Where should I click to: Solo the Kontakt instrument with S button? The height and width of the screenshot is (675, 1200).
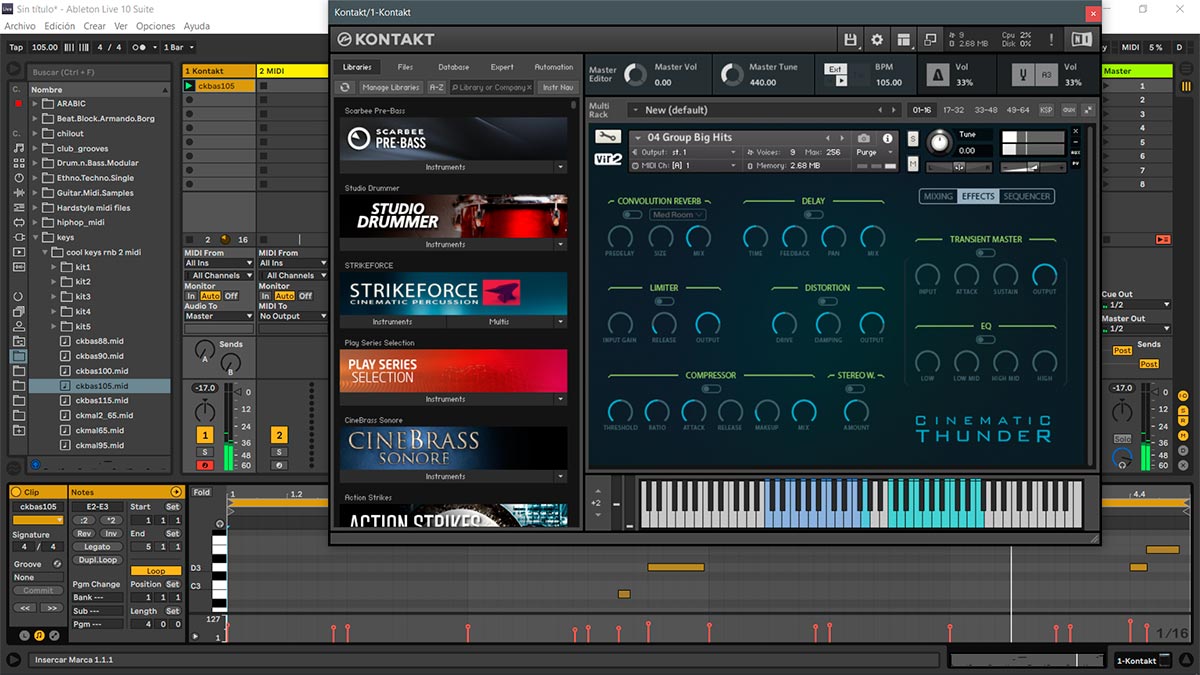pos(913,139)
